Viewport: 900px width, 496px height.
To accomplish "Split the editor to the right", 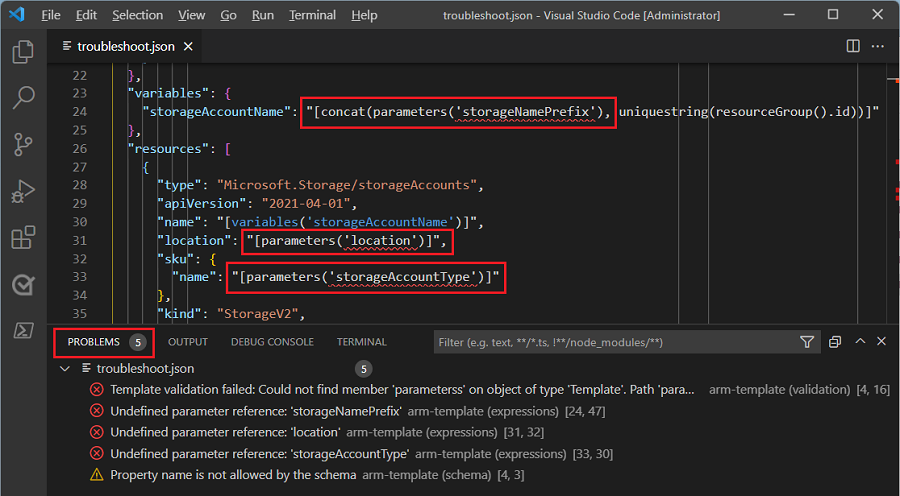I will coord(853,46).
